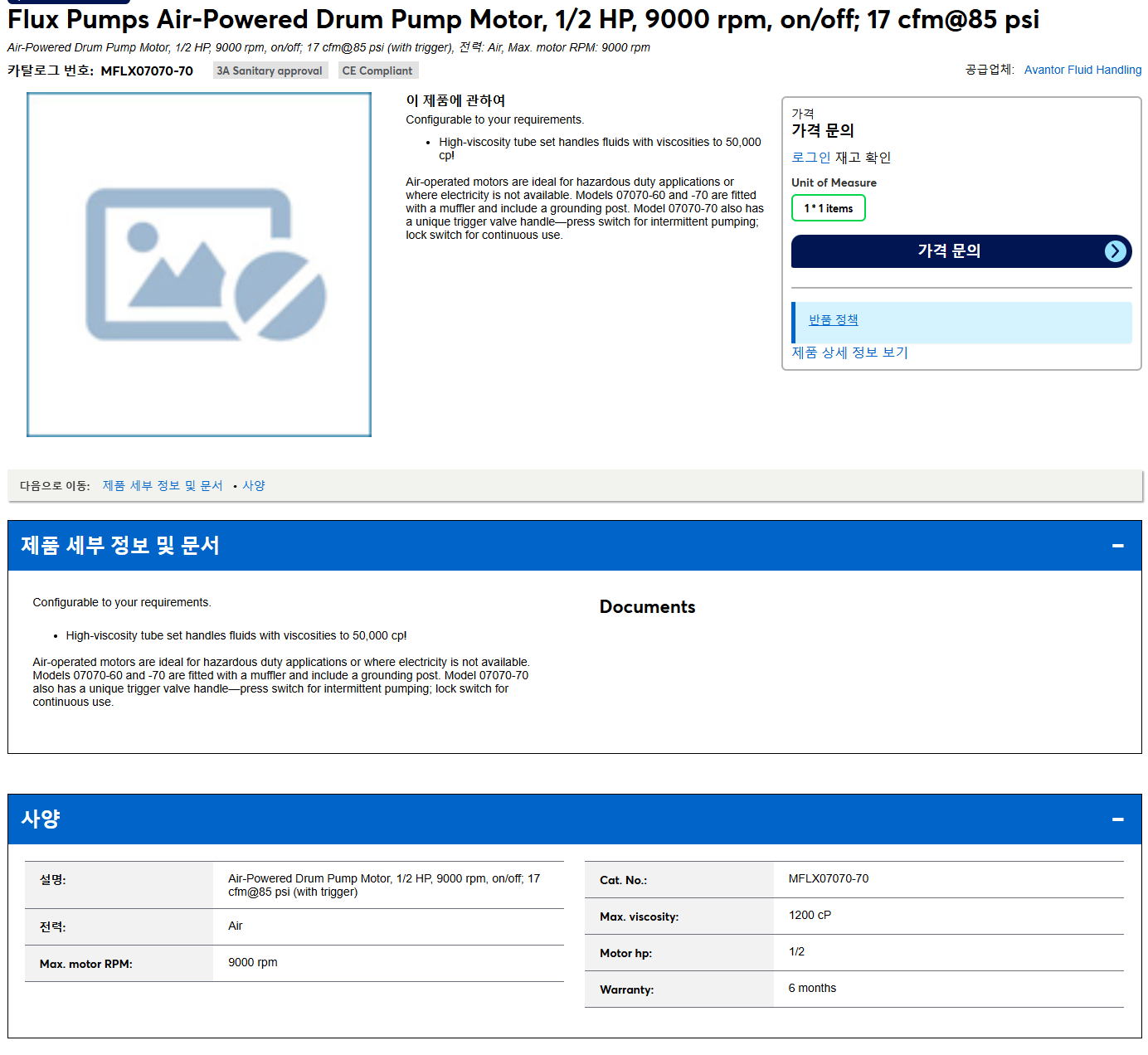This screenshot has width=1148, height=1055.
Task: Click the Motor hp value 1/2
Action: click(x=796, y=951)
